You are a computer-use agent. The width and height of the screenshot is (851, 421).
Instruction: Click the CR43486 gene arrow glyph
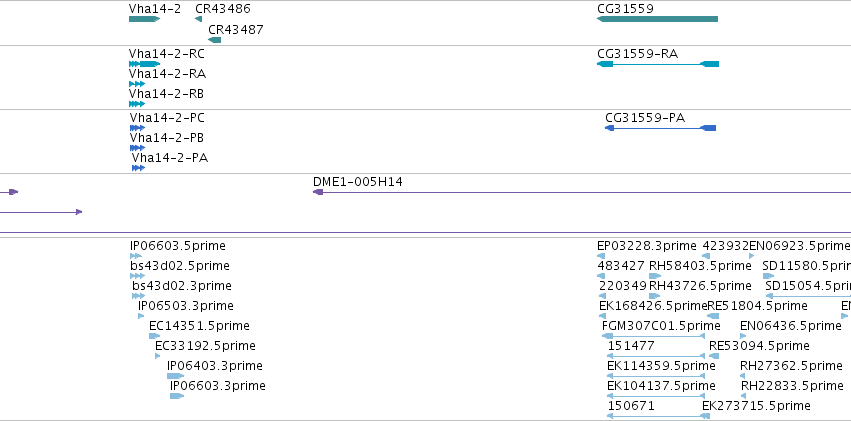click(x=199, y=19)
